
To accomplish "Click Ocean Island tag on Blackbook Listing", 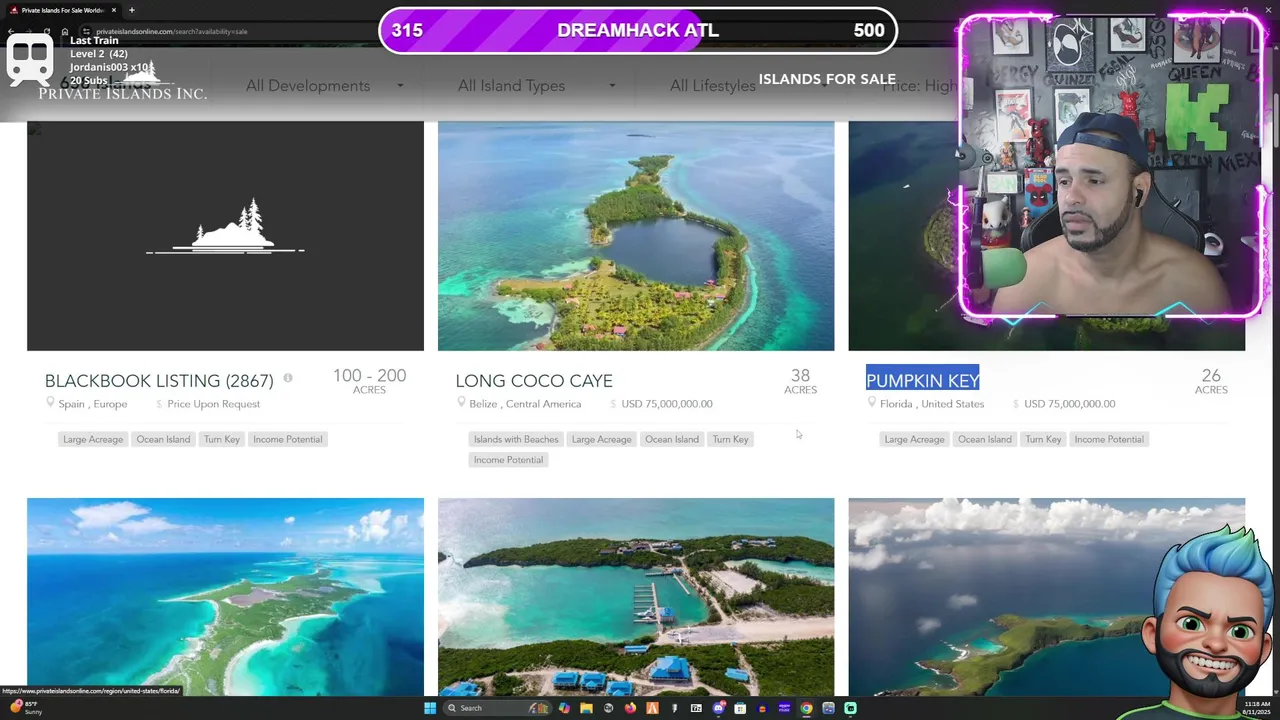I will pos(163,439).
